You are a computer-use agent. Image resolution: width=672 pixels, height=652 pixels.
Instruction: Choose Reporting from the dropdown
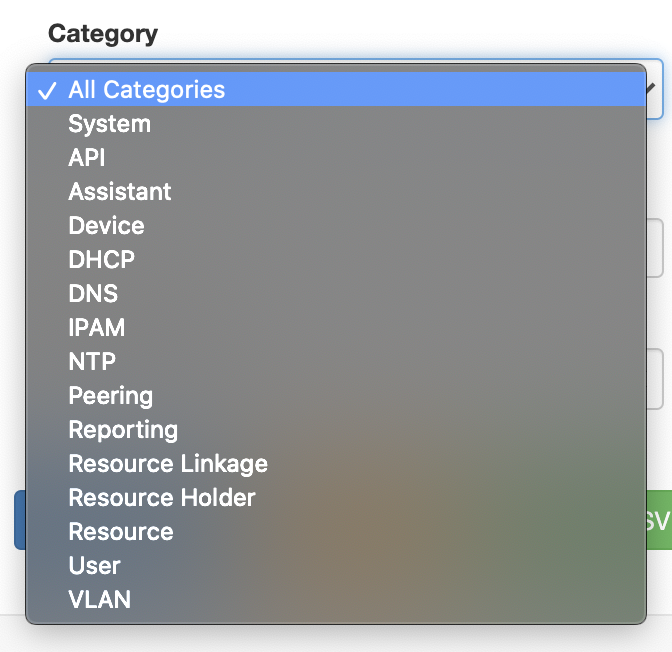pyautogui.click(x=123, y=430)
